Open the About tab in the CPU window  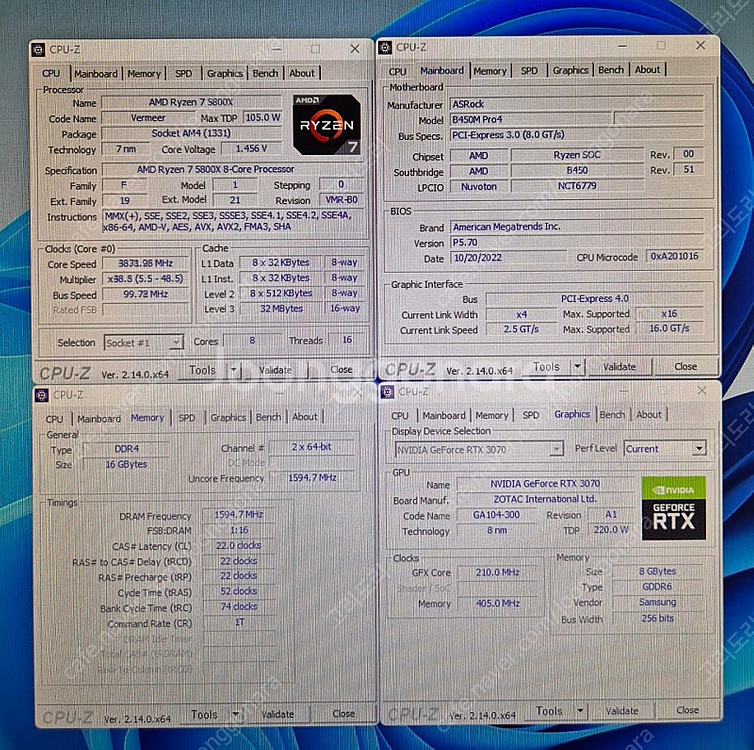point(302,74)
